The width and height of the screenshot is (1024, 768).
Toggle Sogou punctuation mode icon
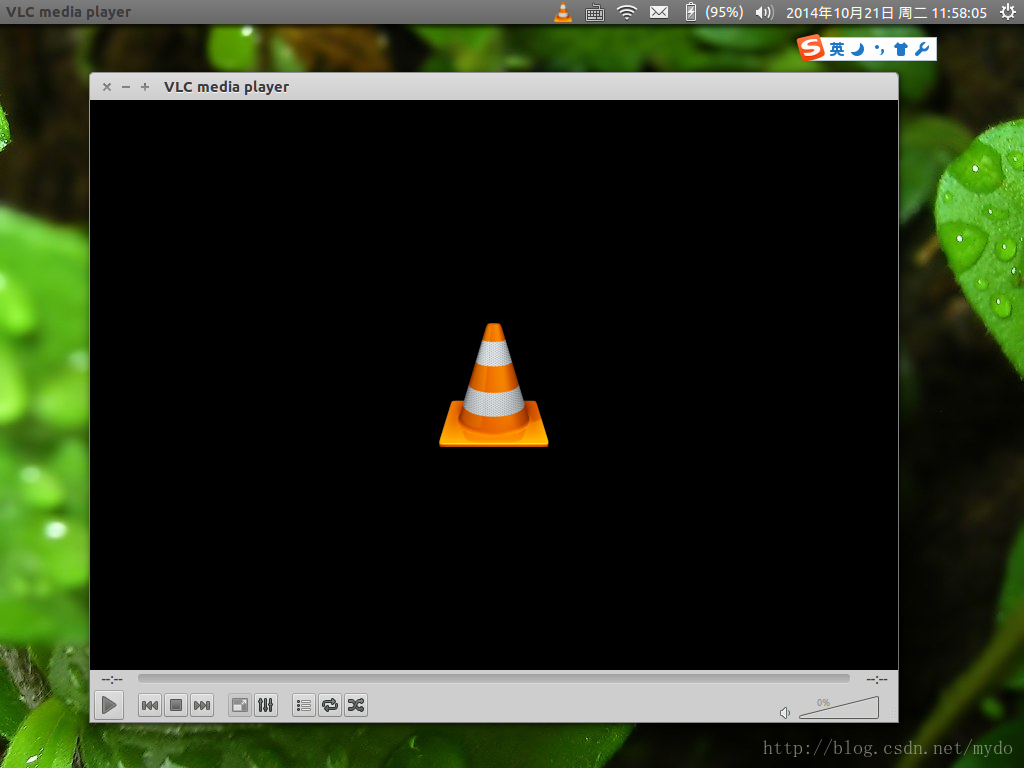coord(880,49)
